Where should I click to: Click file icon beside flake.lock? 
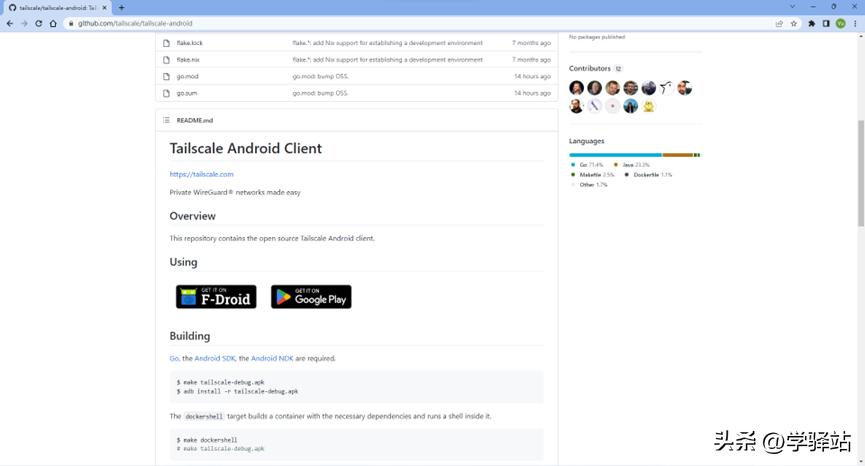click(166, 43)
